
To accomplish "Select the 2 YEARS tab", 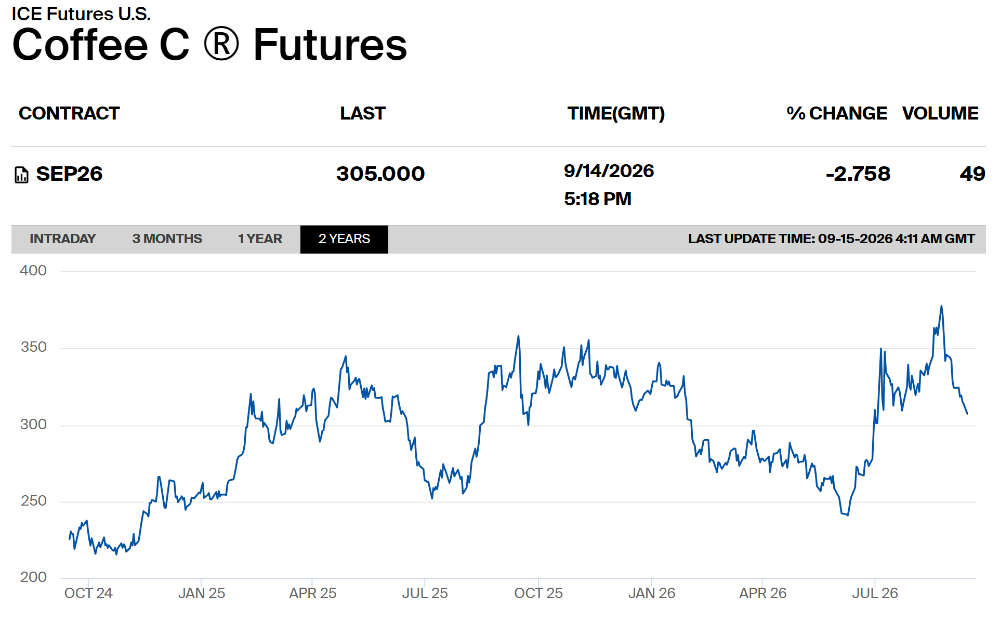I will coord(344,239).
